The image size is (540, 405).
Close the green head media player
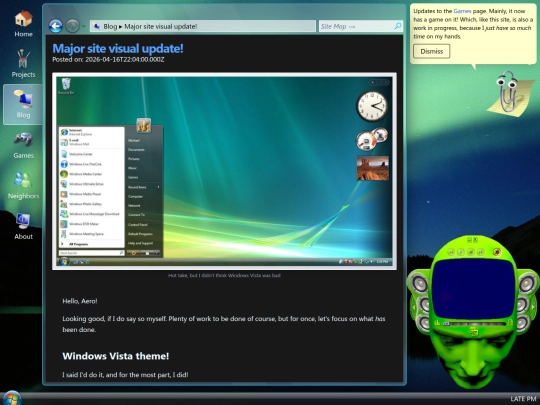[x=476, y=240]
